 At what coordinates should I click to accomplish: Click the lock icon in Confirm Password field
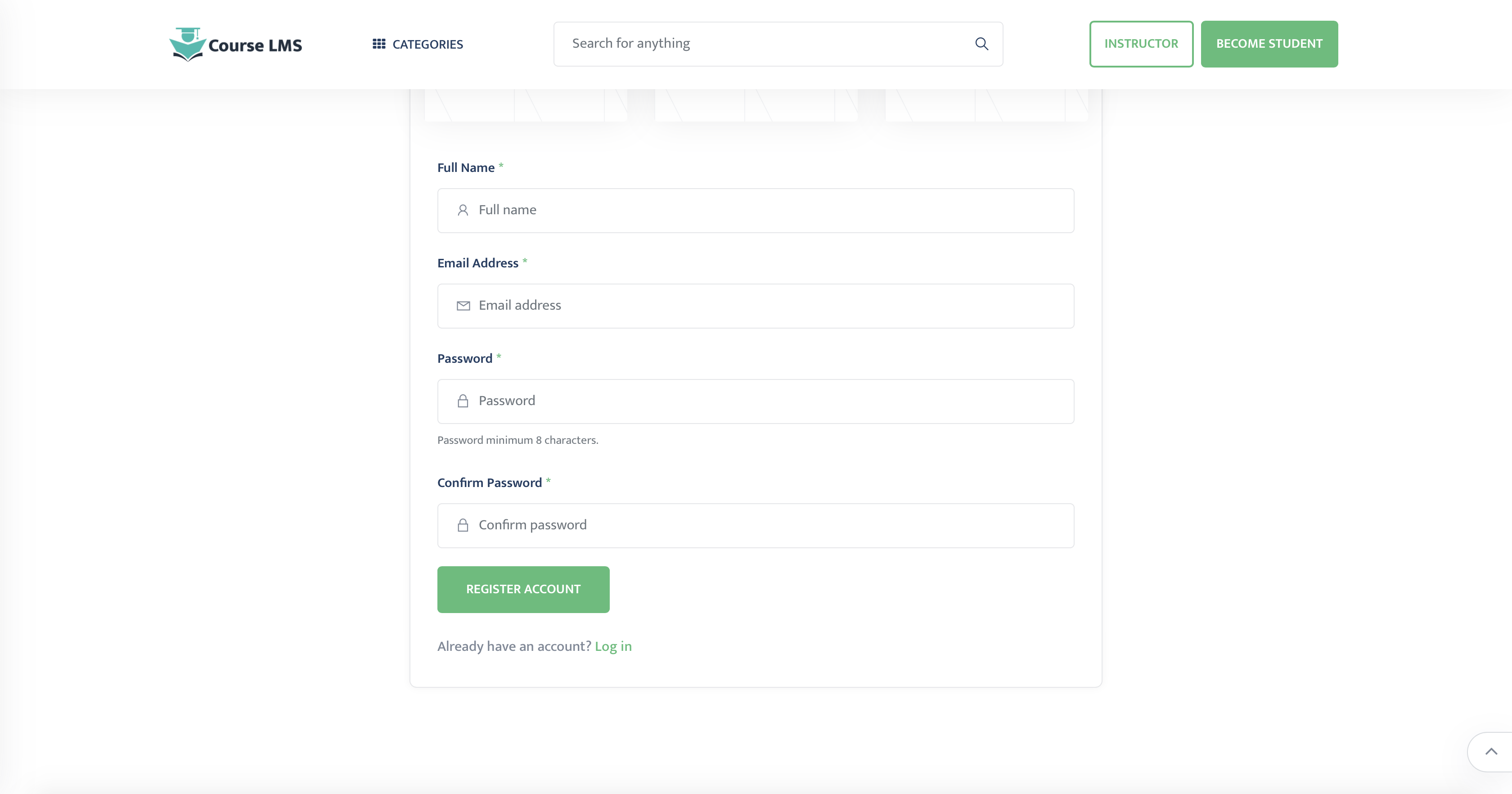(463, 525)
